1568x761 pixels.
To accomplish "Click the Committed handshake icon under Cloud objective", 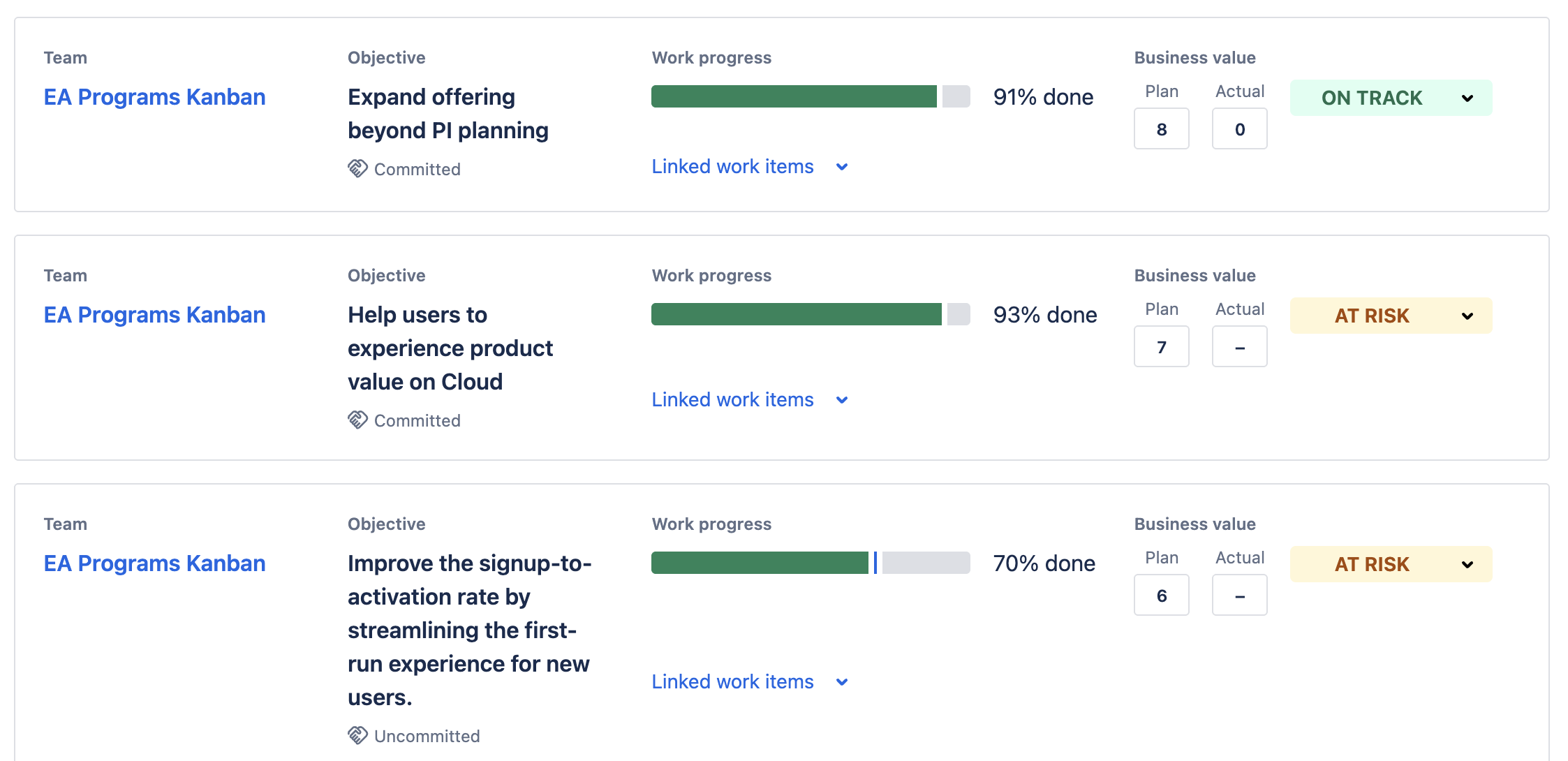I will tap(357, 420).
